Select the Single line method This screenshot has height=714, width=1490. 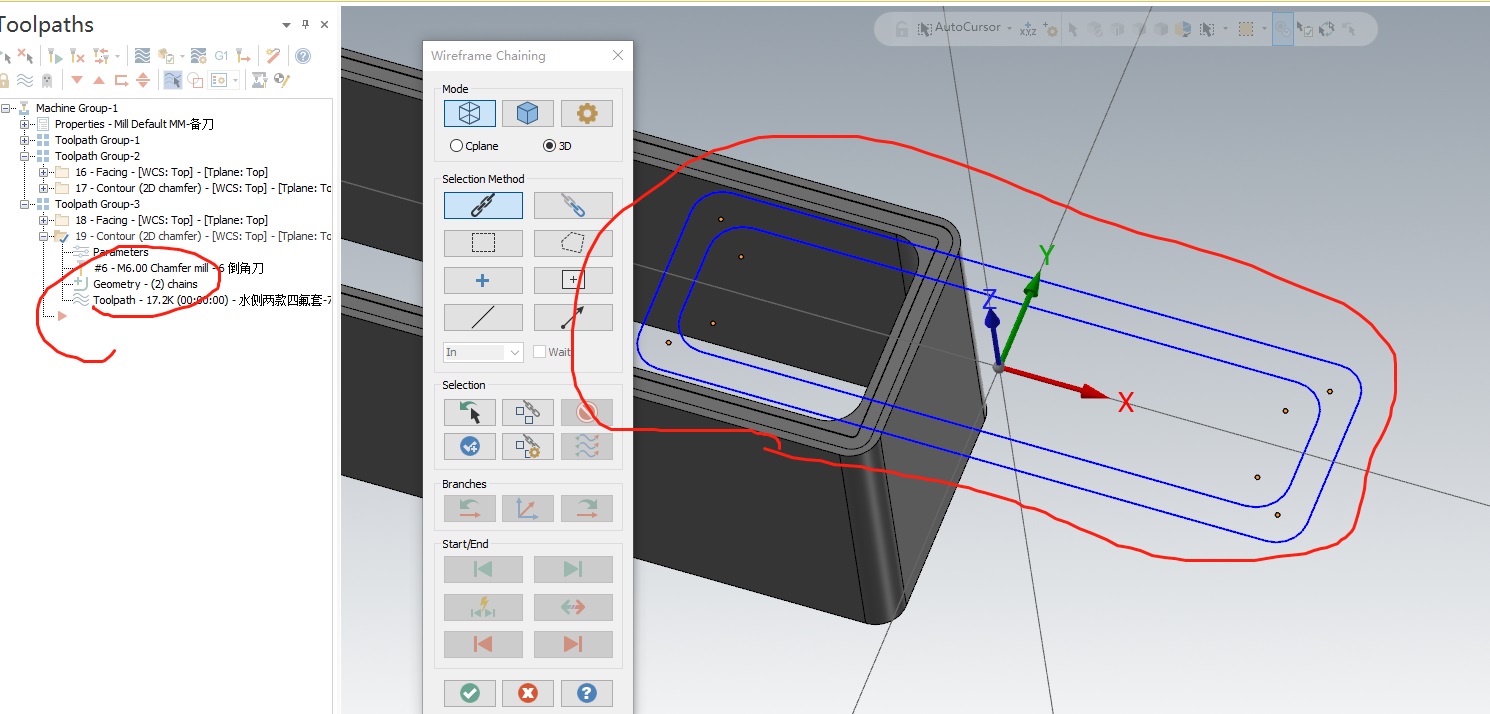coord(483,317)
